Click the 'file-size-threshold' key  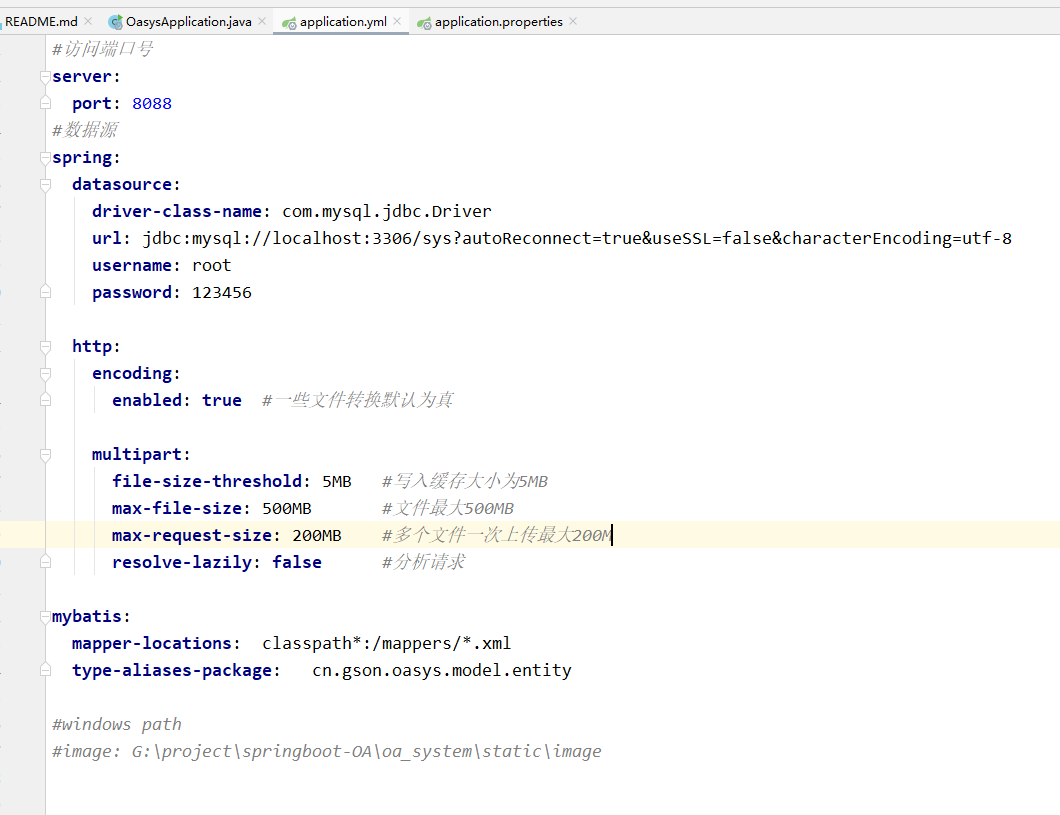tap(207, 481)
